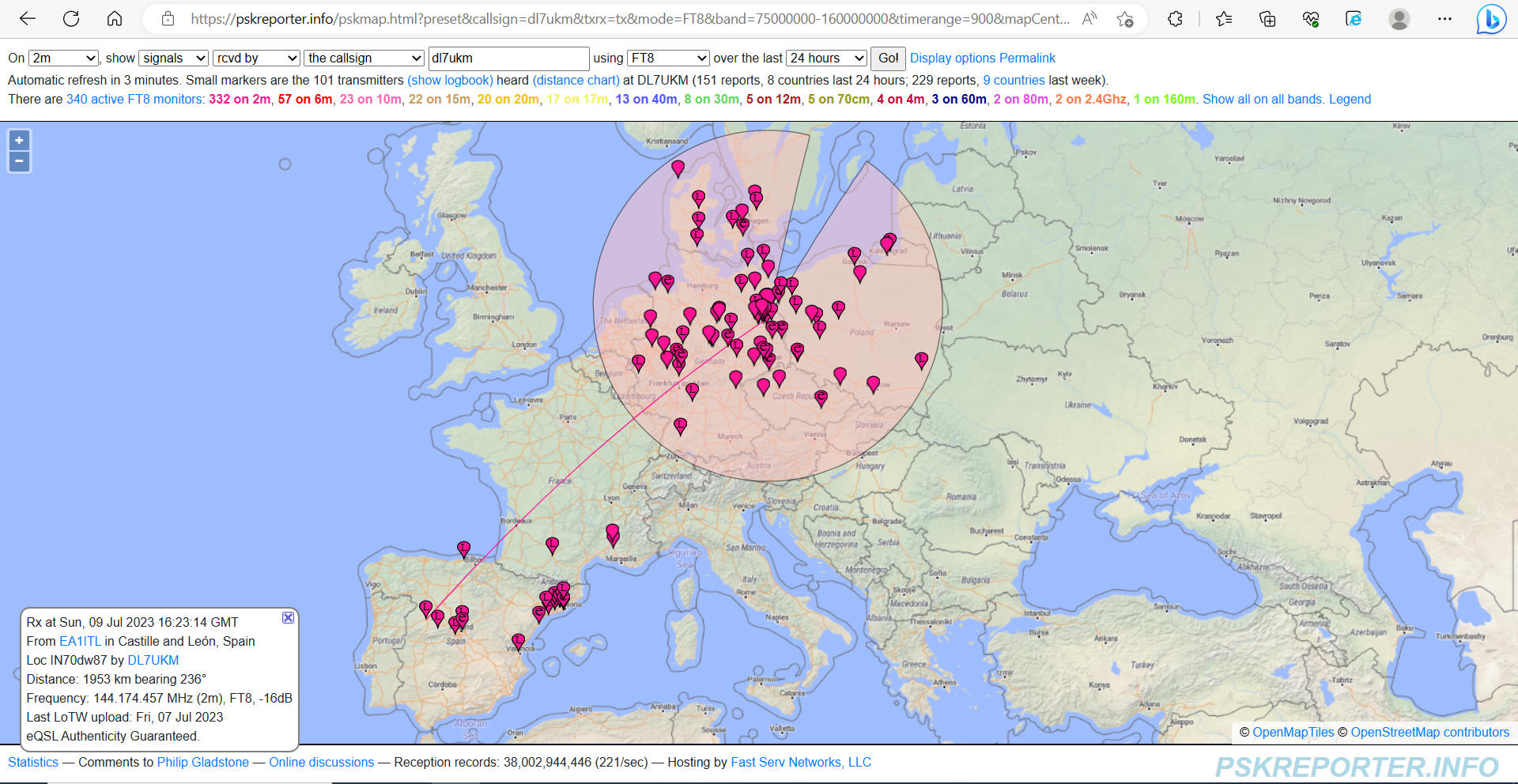The width and height of the screenshot is (1518, 784).
Task: Open browser extensions puzzle icon
Action: 1175,19
